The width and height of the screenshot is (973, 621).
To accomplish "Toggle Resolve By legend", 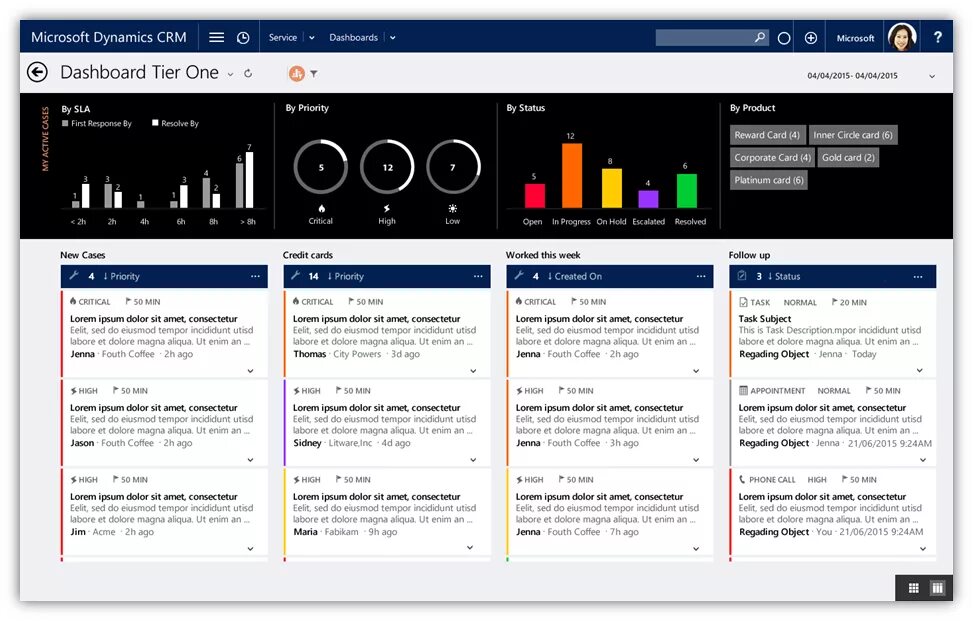I will tap(176, 123).
